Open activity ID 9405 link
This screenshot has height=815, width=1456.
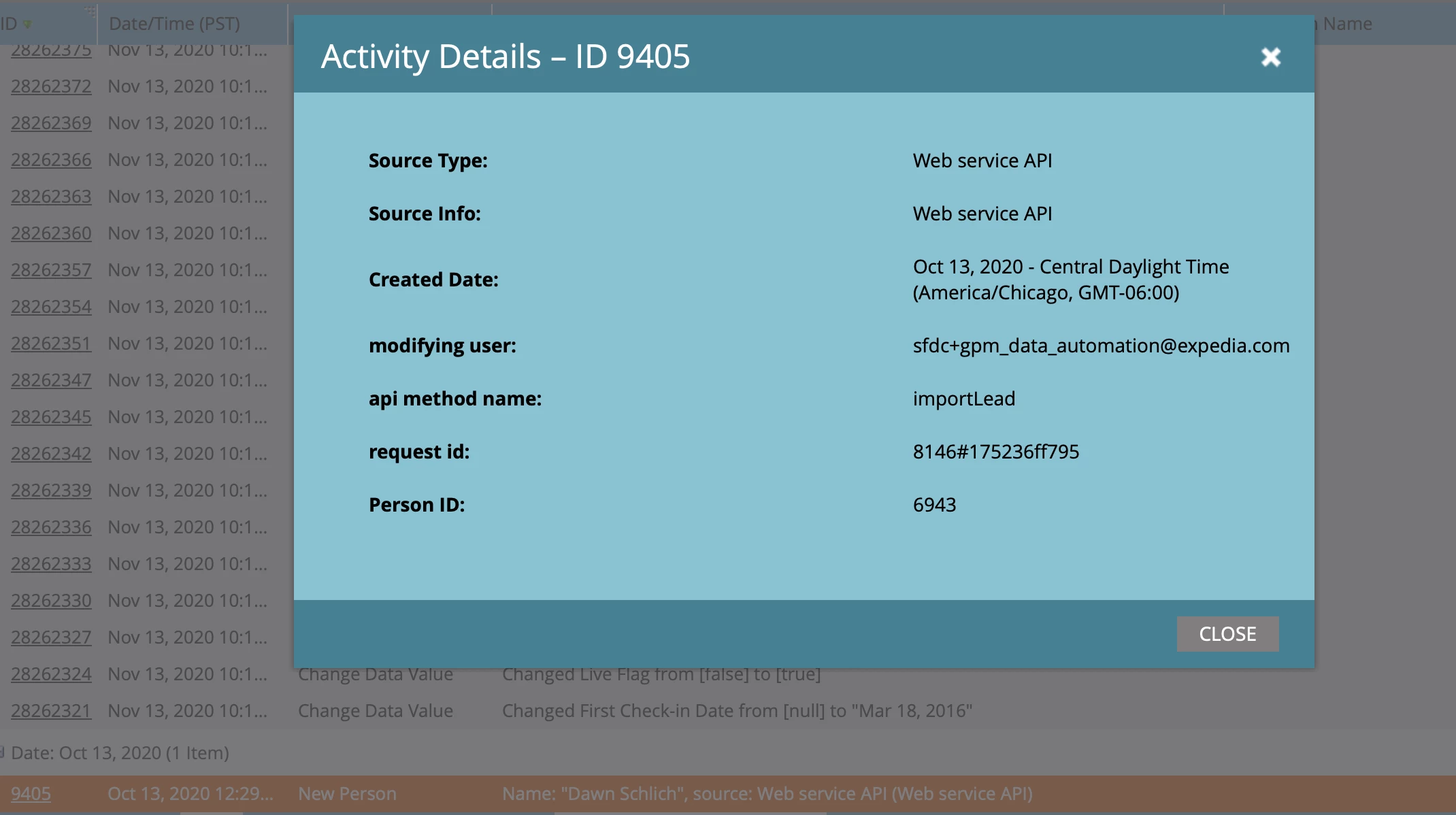31,793
